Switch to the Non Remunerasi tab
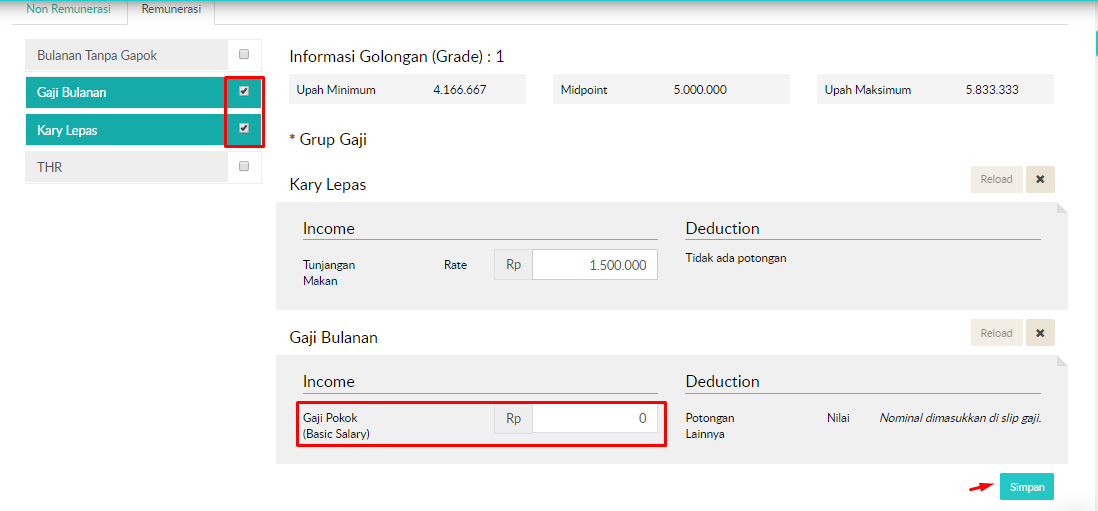This screenshot has width=1098, height=511. (64, 10)
